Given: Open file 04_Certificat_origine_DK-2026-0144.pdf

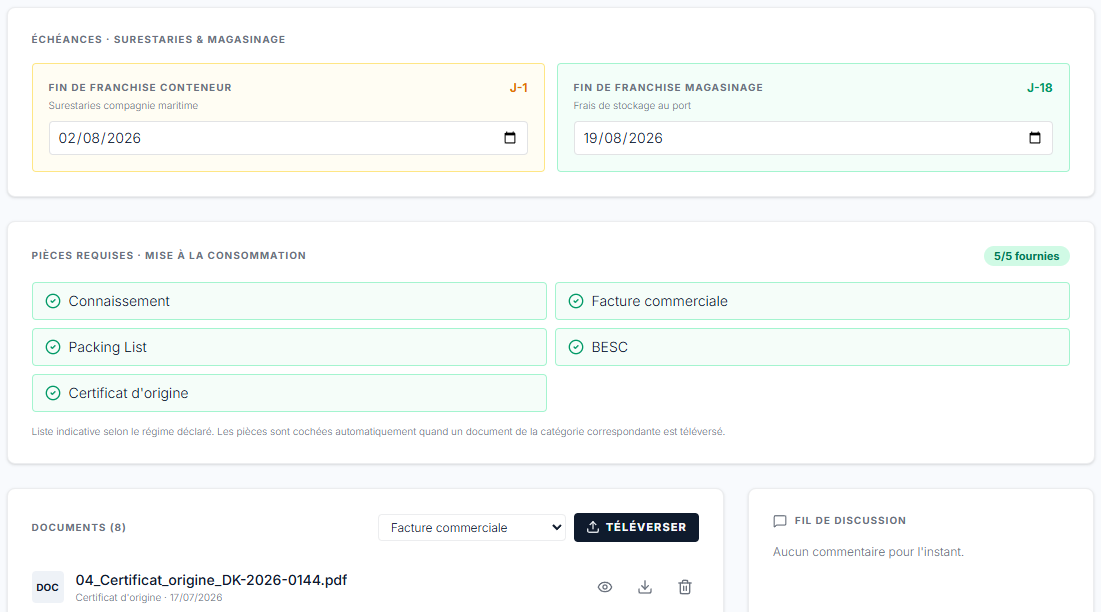Looking at the screenshot, I should pos(211,580).
